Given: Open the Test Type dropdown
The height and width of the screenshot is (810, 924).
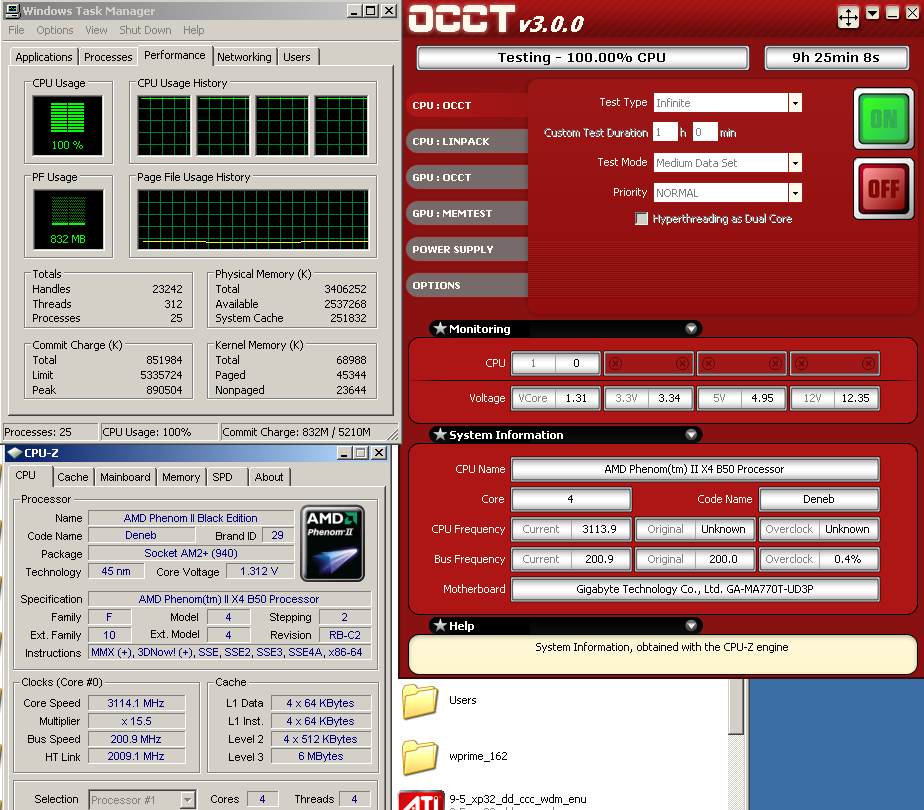Looking at the screenshot, I should 795,103.
